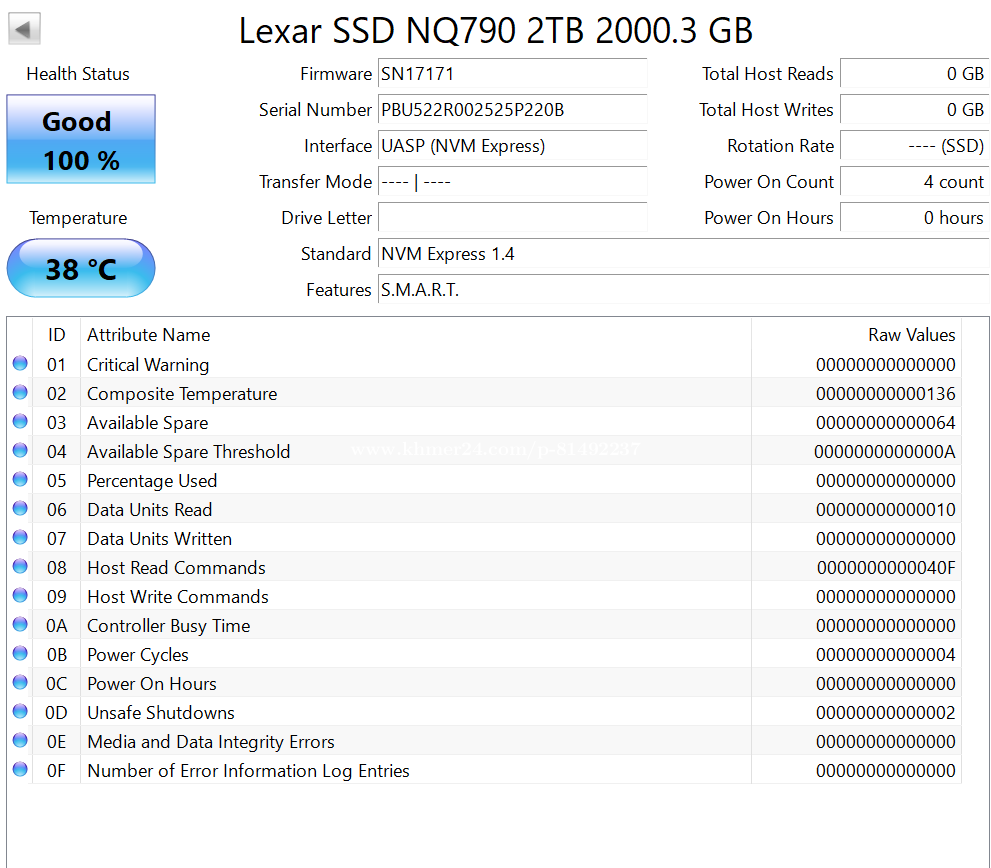The image size is (991, 868).
Task: Click the status icon for Available Spare Threshold
Action: pos(20,451)
